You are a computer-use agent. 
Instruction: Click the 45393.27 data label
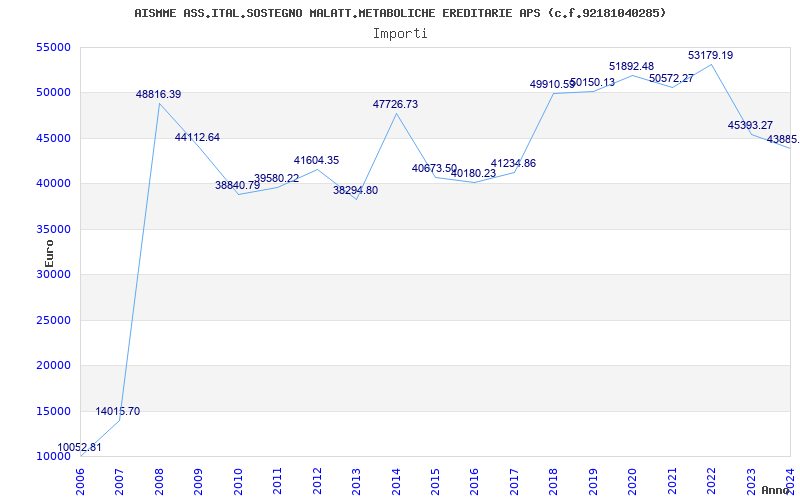coord(750,125)
